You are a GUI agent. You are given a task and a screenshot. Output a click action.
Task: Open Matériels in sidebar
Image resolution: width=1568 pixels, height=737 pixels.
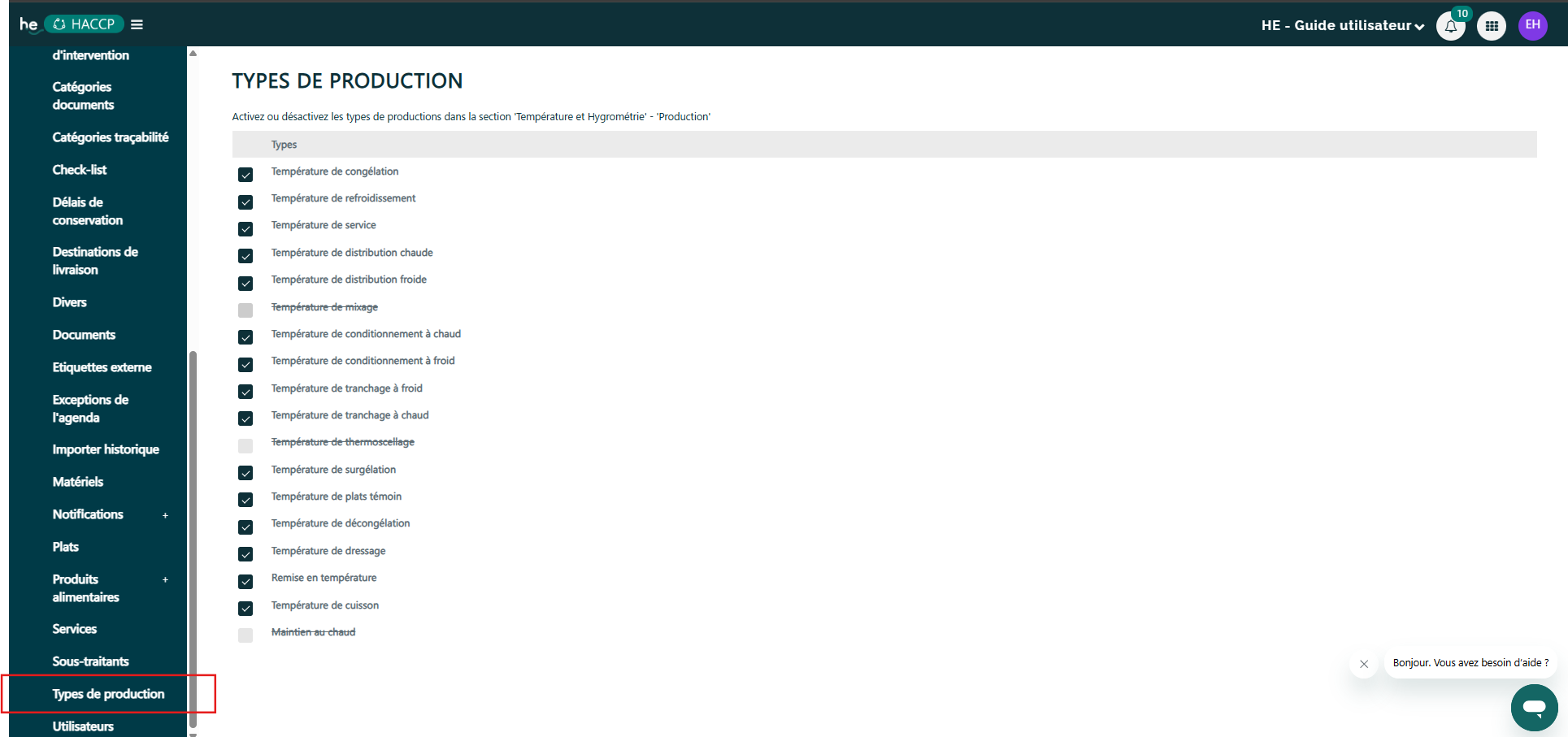78,482
